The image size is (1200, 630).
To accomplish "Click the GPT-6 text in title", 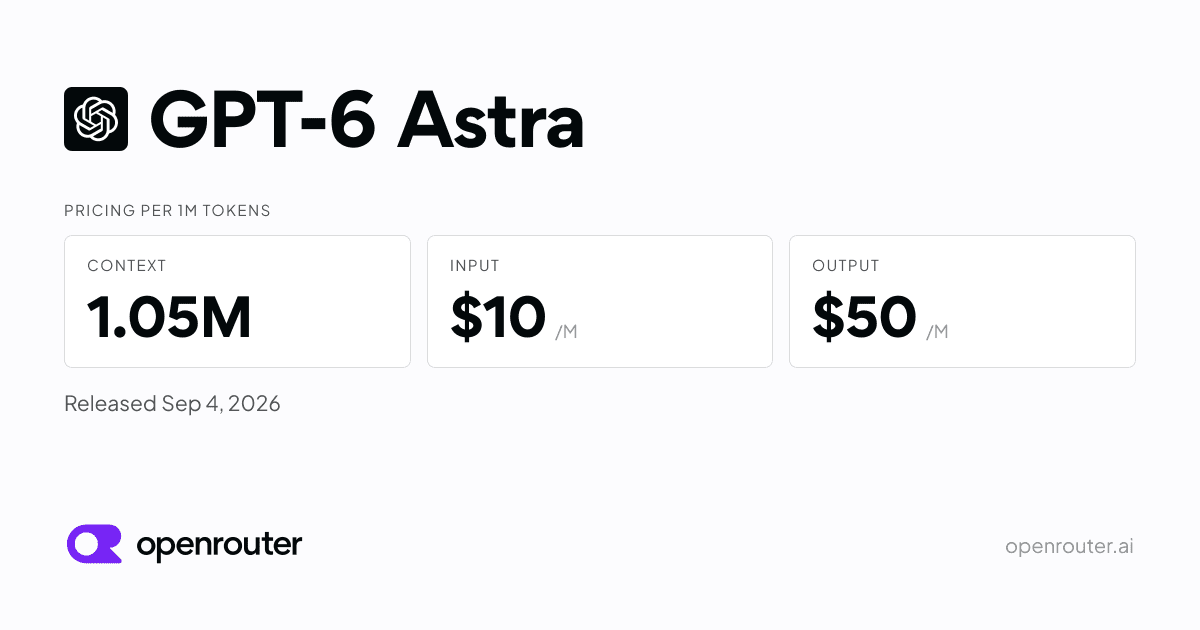I will click(x=264, y=121).
